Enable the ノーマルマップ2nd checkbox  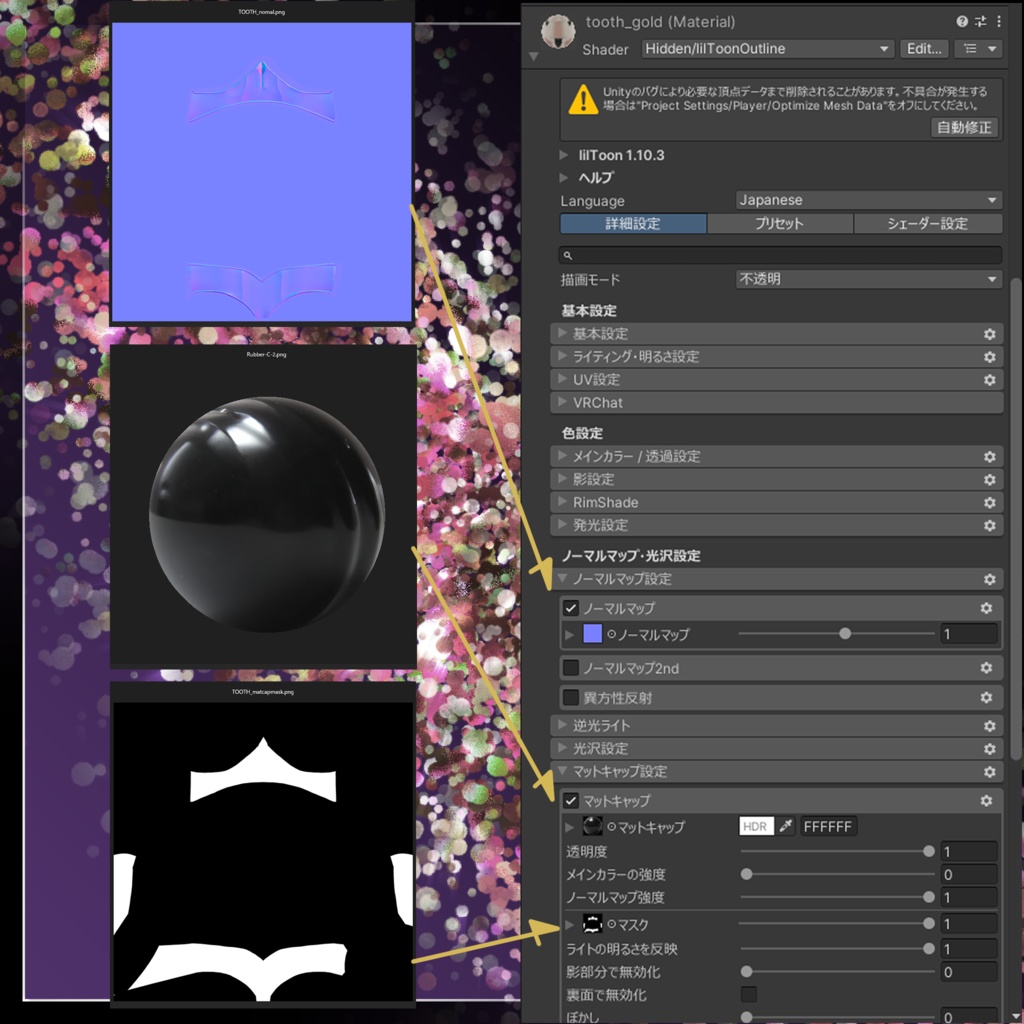[571, 668]
